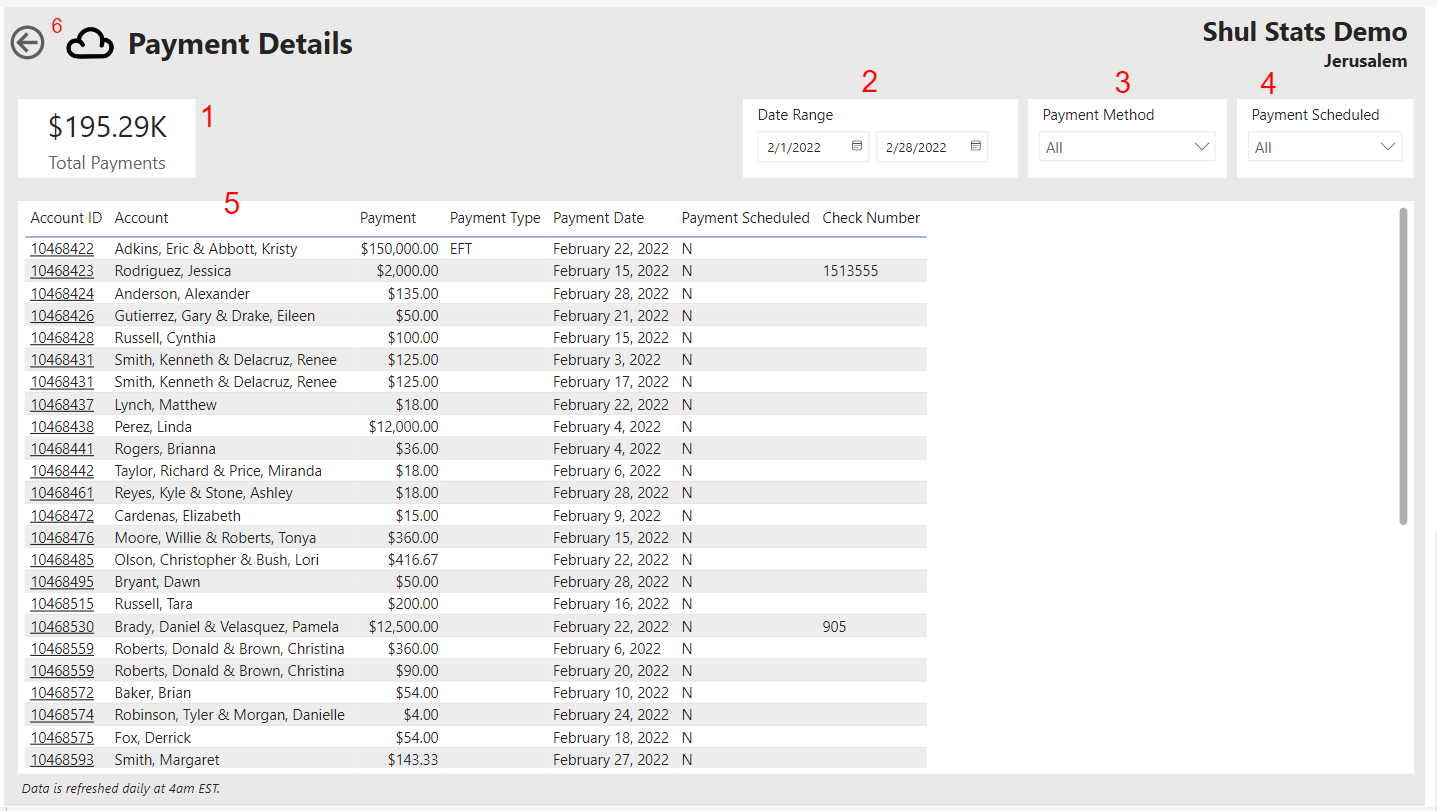Screen dimensions: 1437x811
Task: Open account link 10468422
Action: (x=62, y=247)
